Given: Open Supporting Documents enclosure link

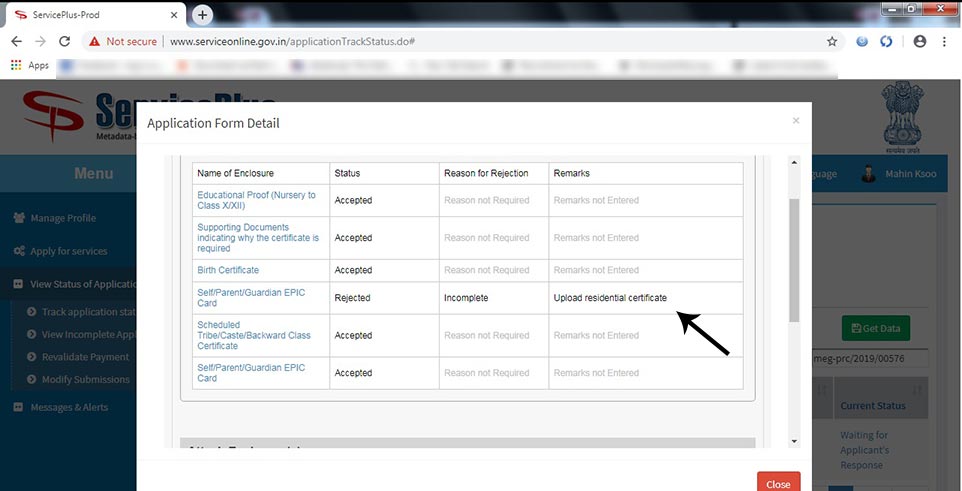Looking at the screenshot, I should tap(258, 238).
